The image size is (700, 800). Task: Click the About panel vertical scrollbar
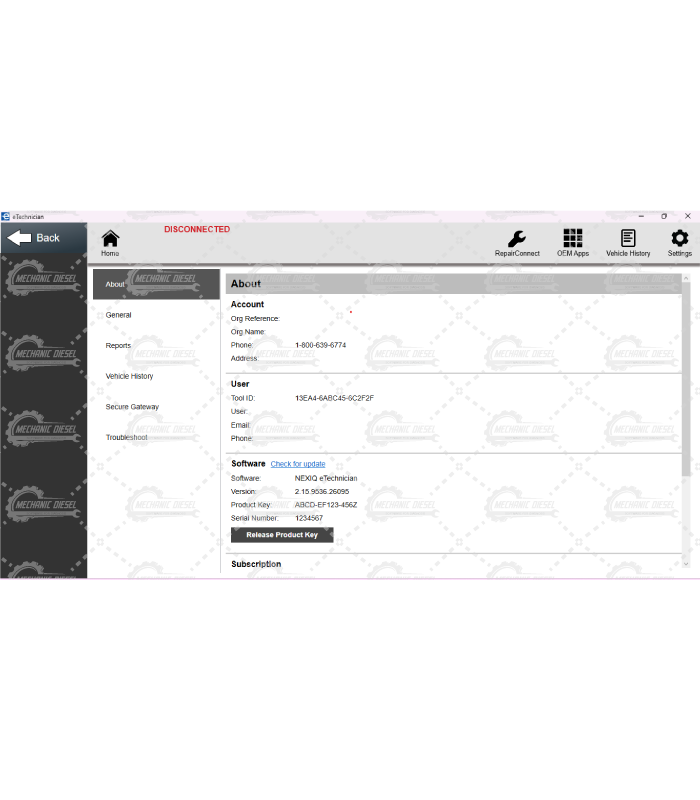tap(685, 380)
